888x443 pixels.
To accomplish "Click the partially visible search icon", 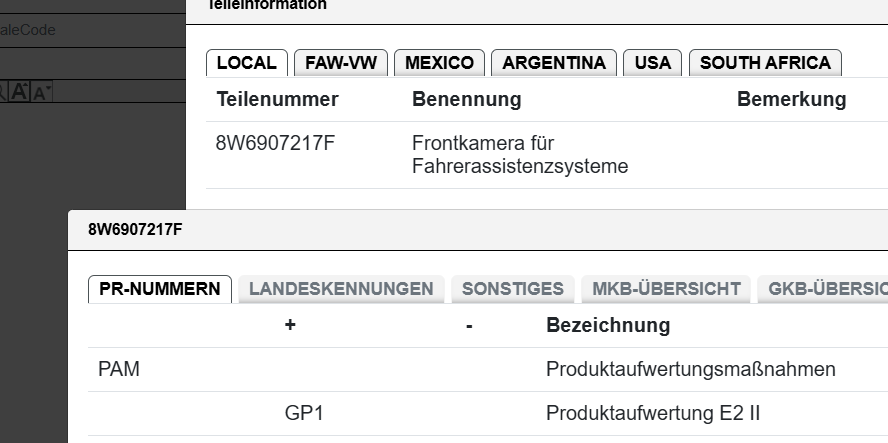I will tap(3, 92).
